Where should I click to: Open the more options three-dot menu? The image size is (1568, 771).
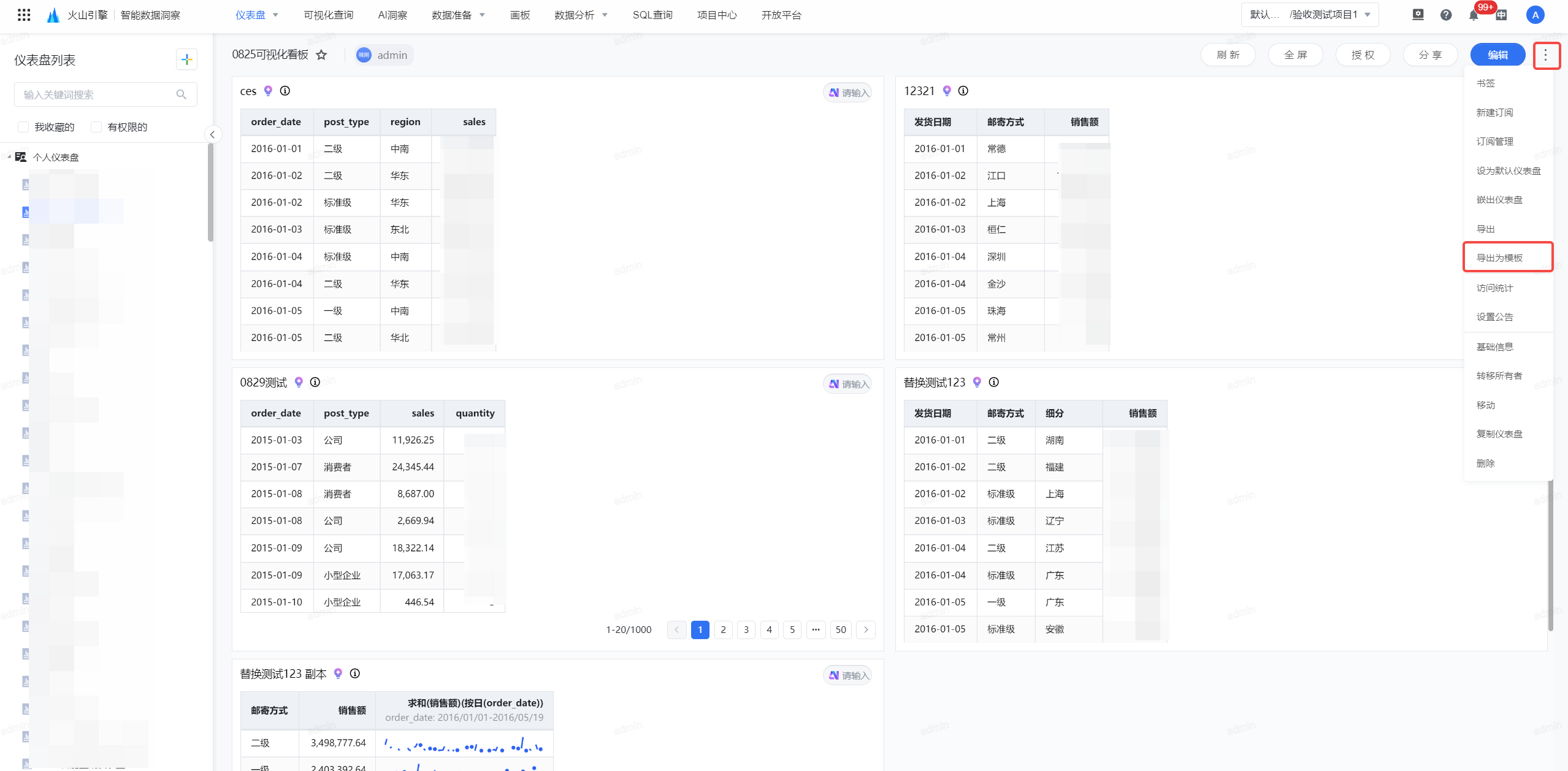click(x=1546, y=55)
